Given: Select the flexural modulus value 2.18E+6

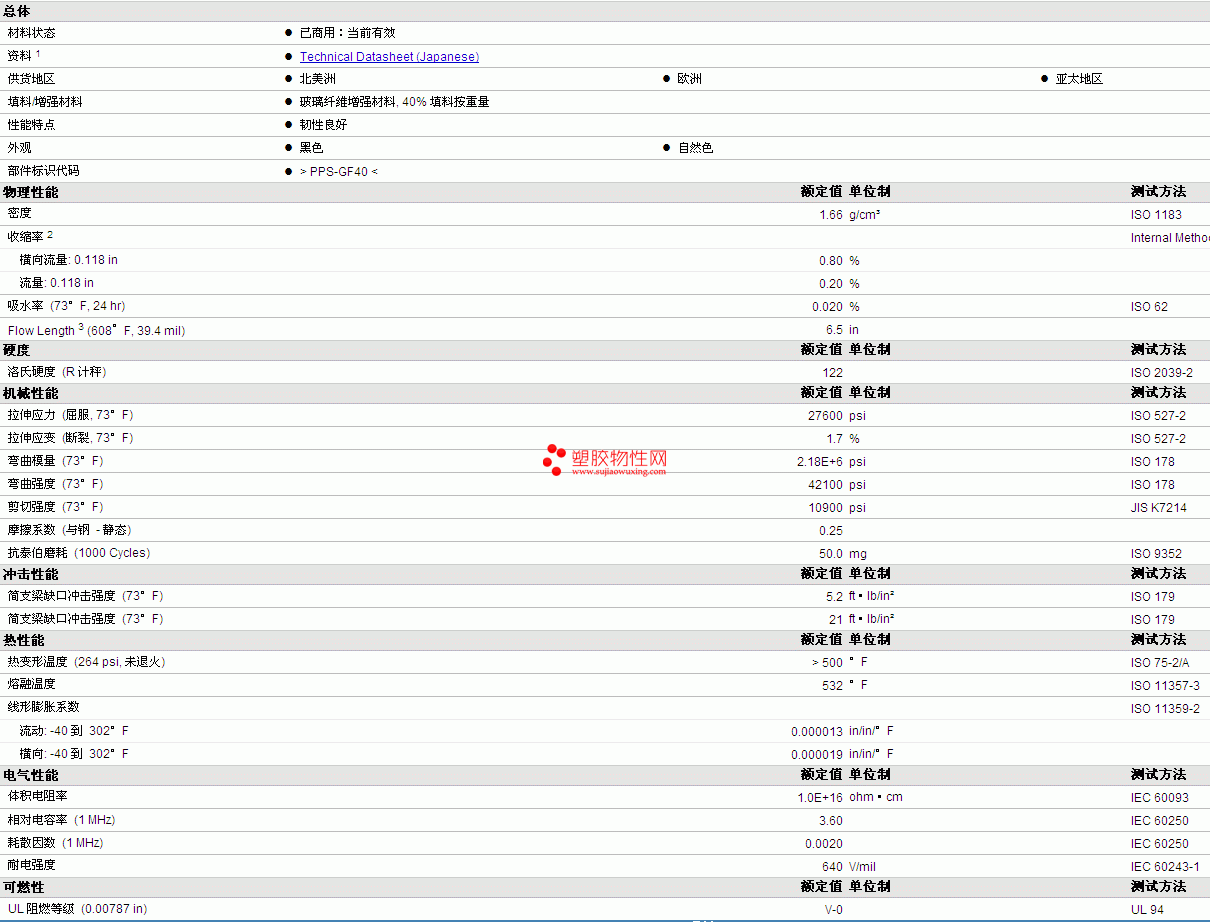Looking at the screenshot, I should coord(820,462).
